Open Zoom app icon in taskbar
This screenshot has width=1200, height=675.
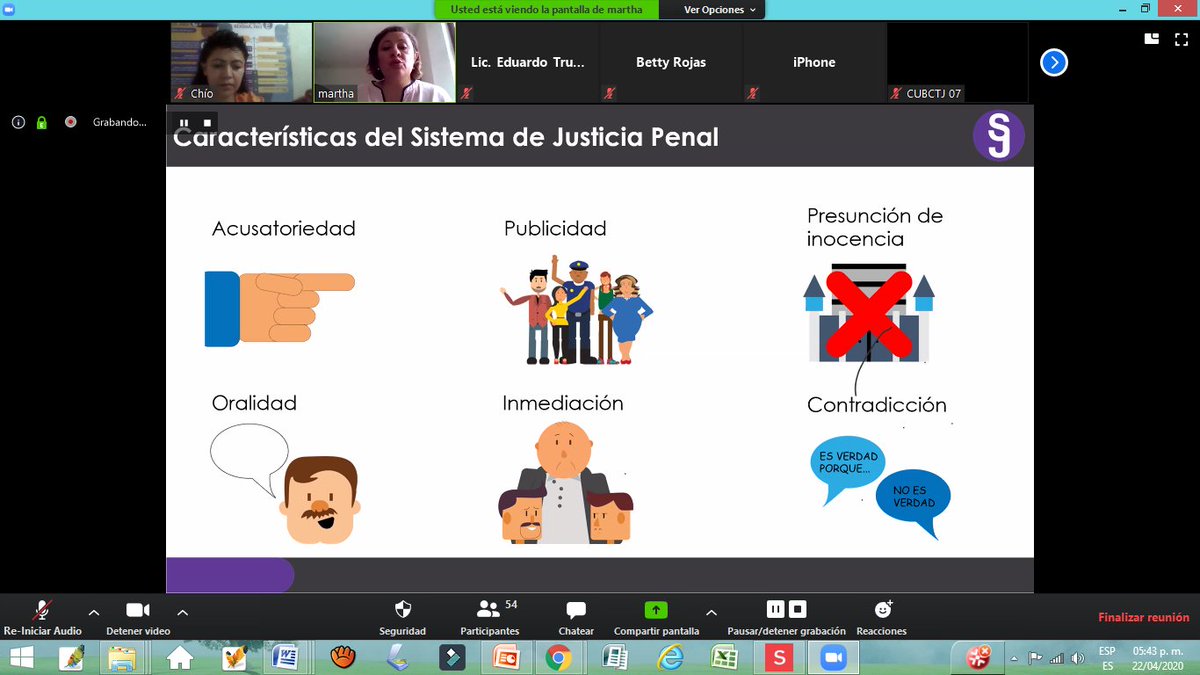coord(832,657)
